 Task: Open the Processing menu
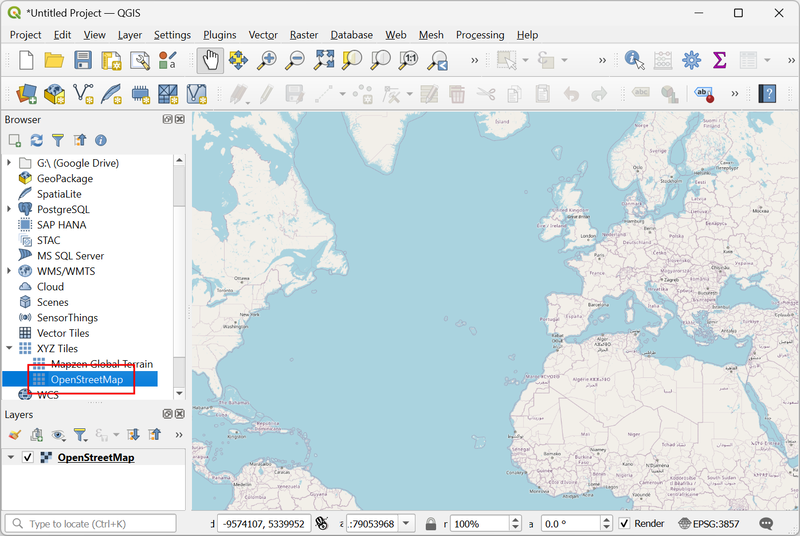pos(480,35)
